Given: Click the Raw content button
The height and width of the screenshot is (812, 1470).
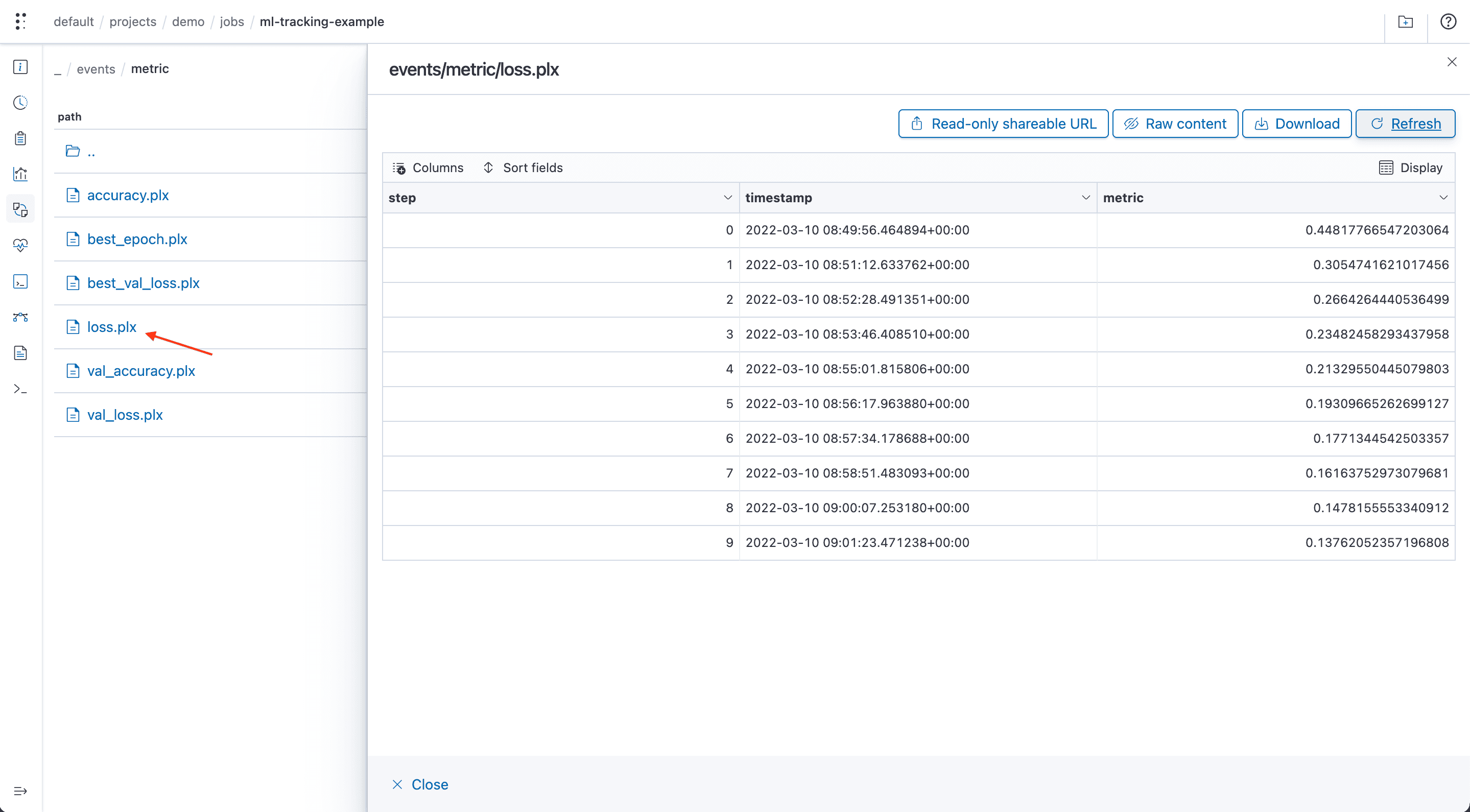Looking at the screenshot, I should pyautogui.click(x=1175, y=123).
